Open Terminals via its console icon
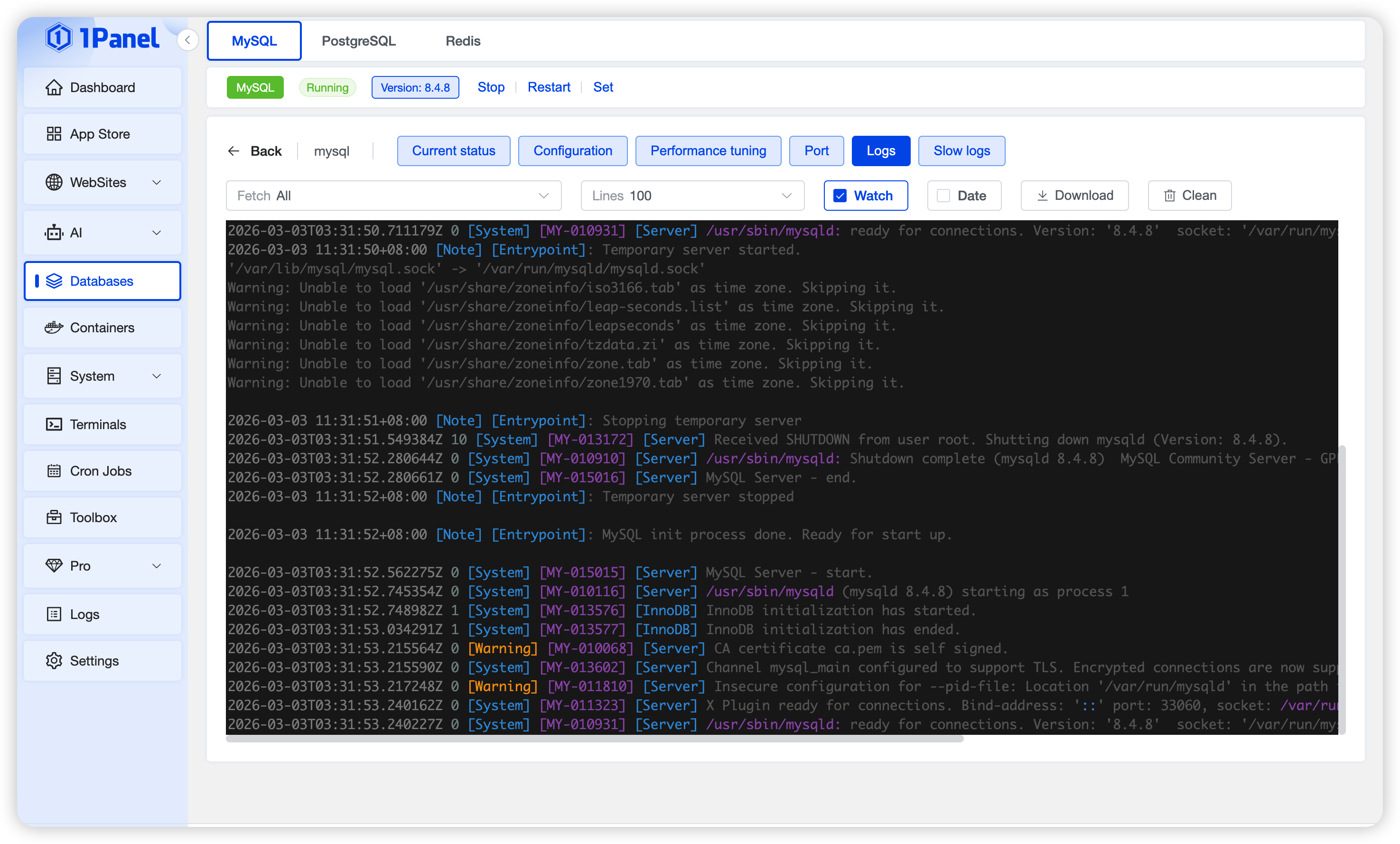Image resolution: width=1400 pixels, height=844 pixels. click(x=54, y=424)
